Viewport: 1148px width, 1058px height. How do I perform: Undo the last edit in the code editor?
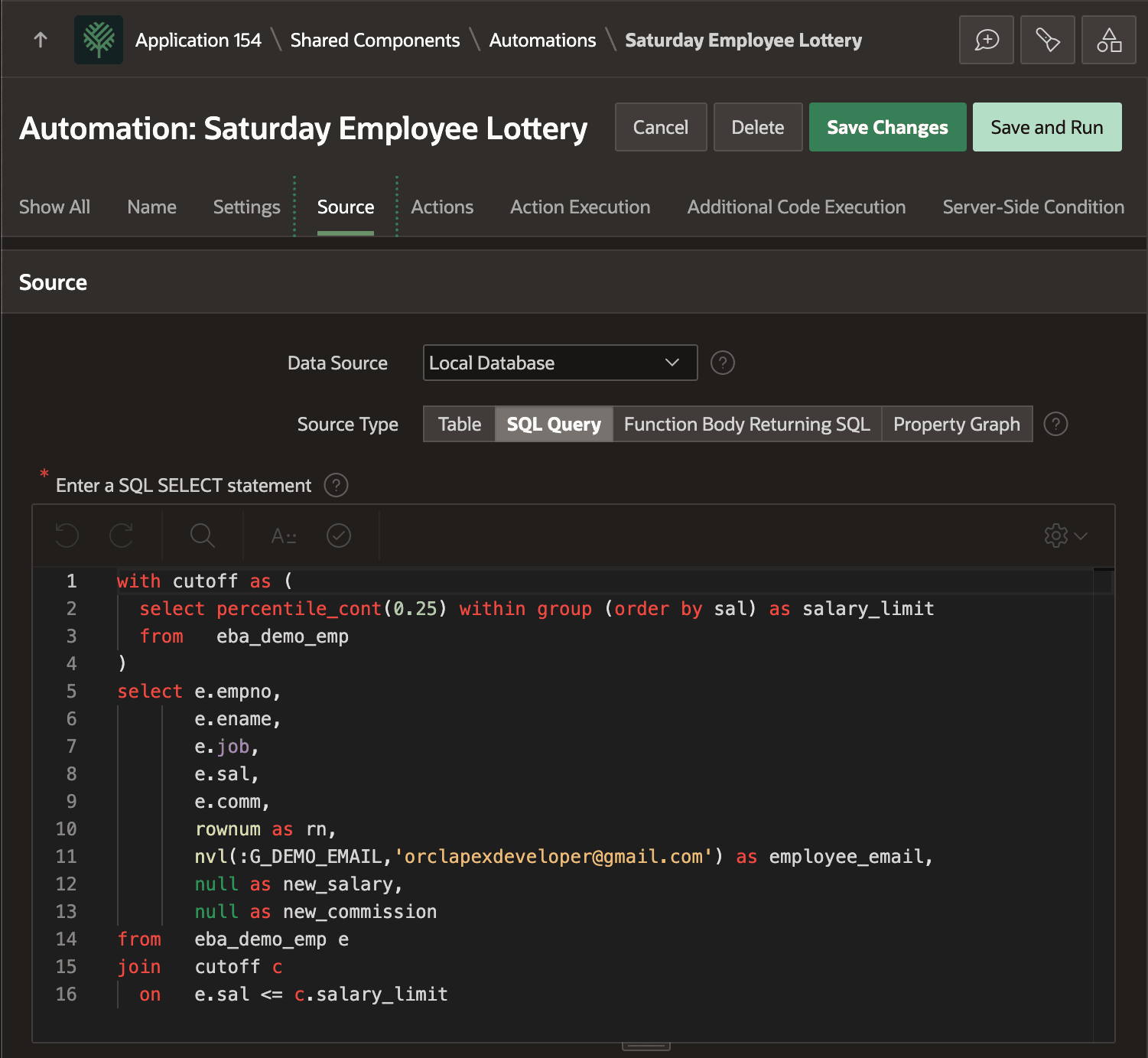pos(67,536)
